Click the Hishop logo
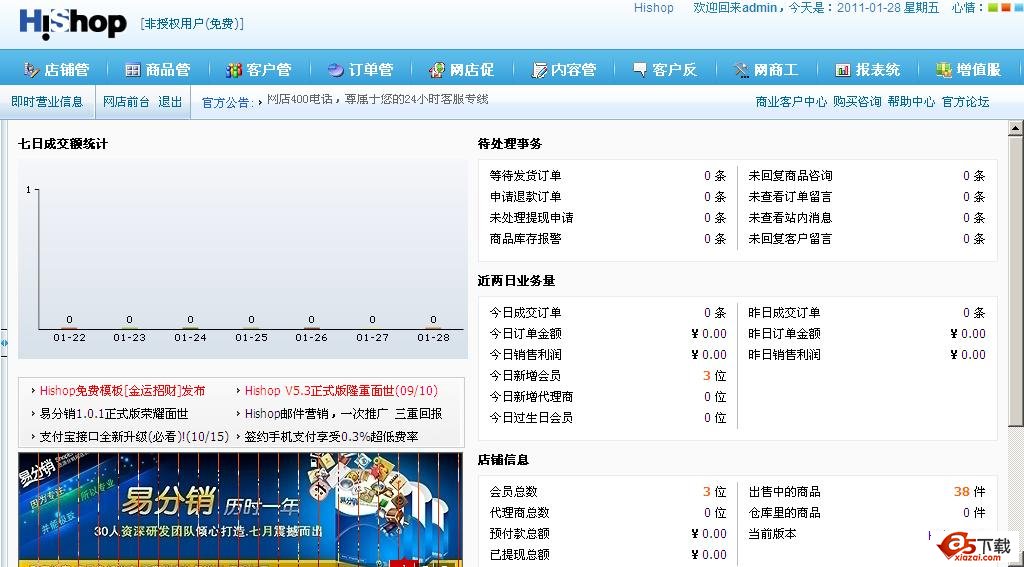The width and height of the screenshot is (1024, 567). pos(72,24)
